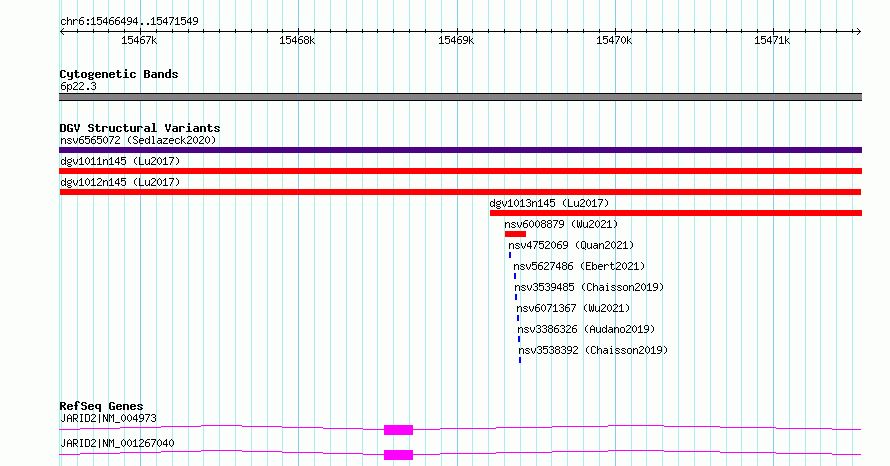Open the dgv1012n145 (Lu2017) label
The image size is (890, 466).
[120, 182]
